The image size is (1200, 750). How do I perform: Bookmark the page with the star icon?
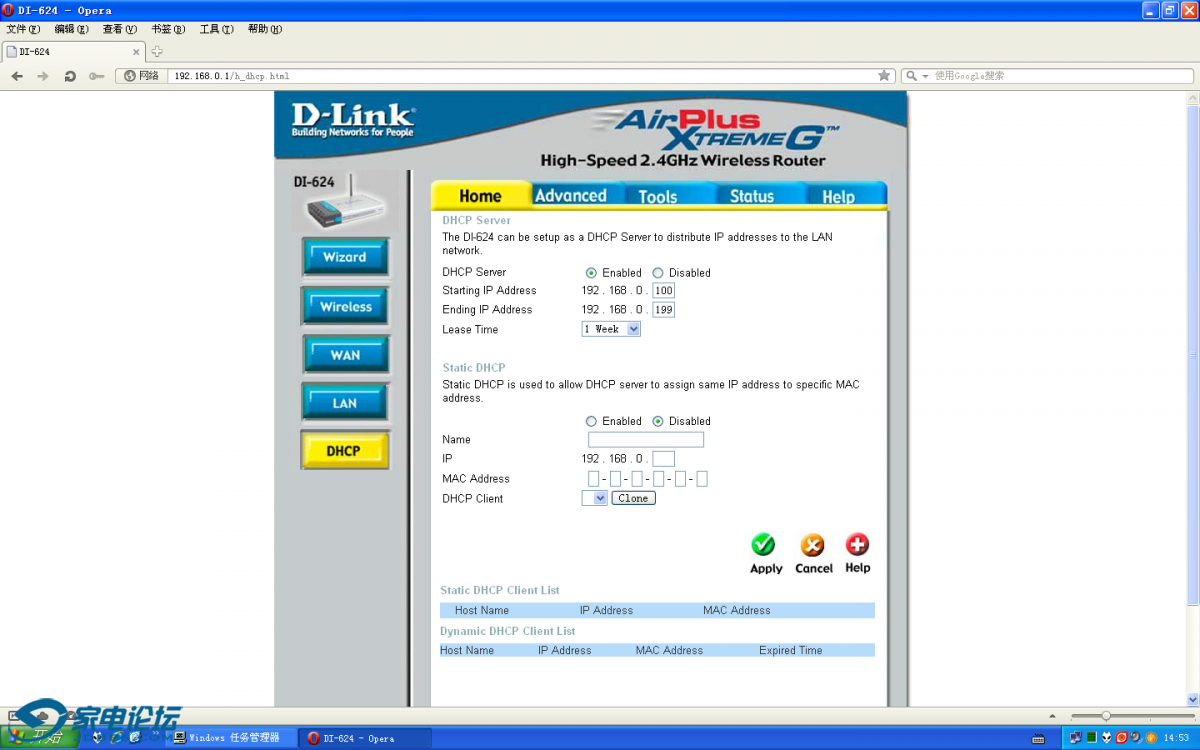(884, 76)
